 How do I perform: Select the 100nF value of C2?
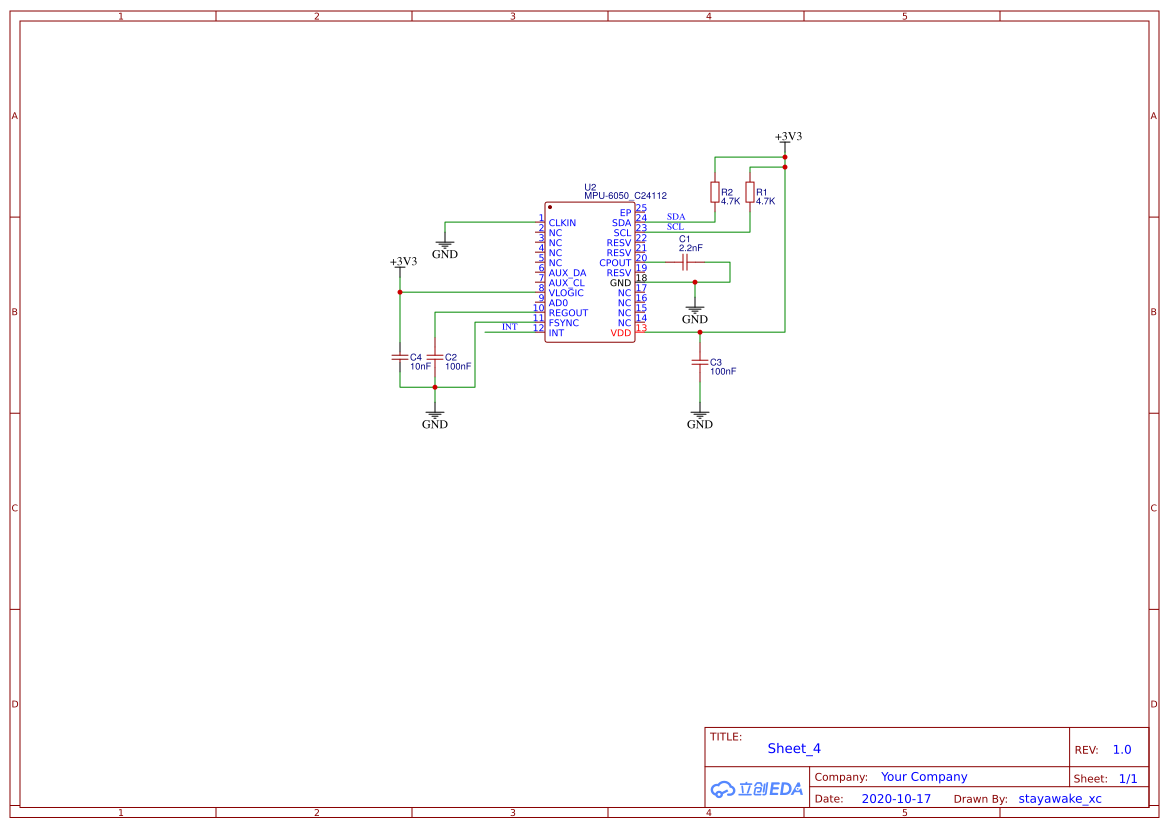(458, 367)
